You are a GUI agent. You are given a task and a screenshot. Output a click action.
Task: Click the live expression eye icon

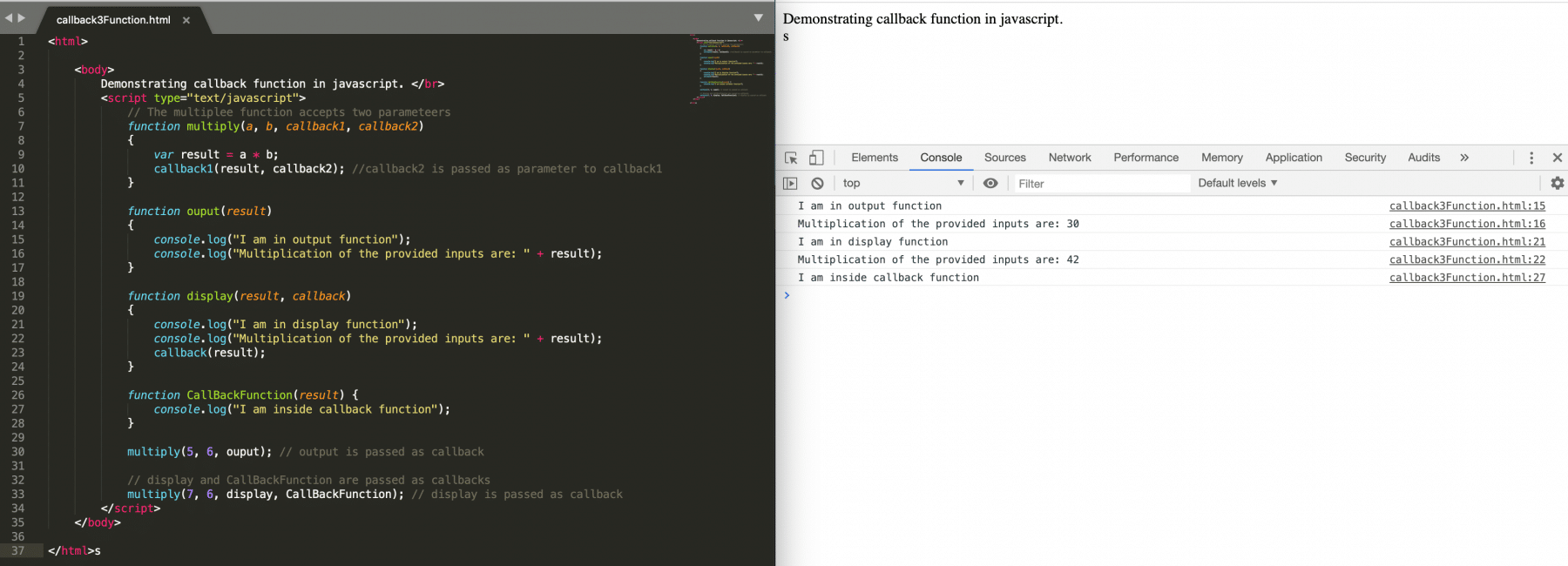point(990,183)
